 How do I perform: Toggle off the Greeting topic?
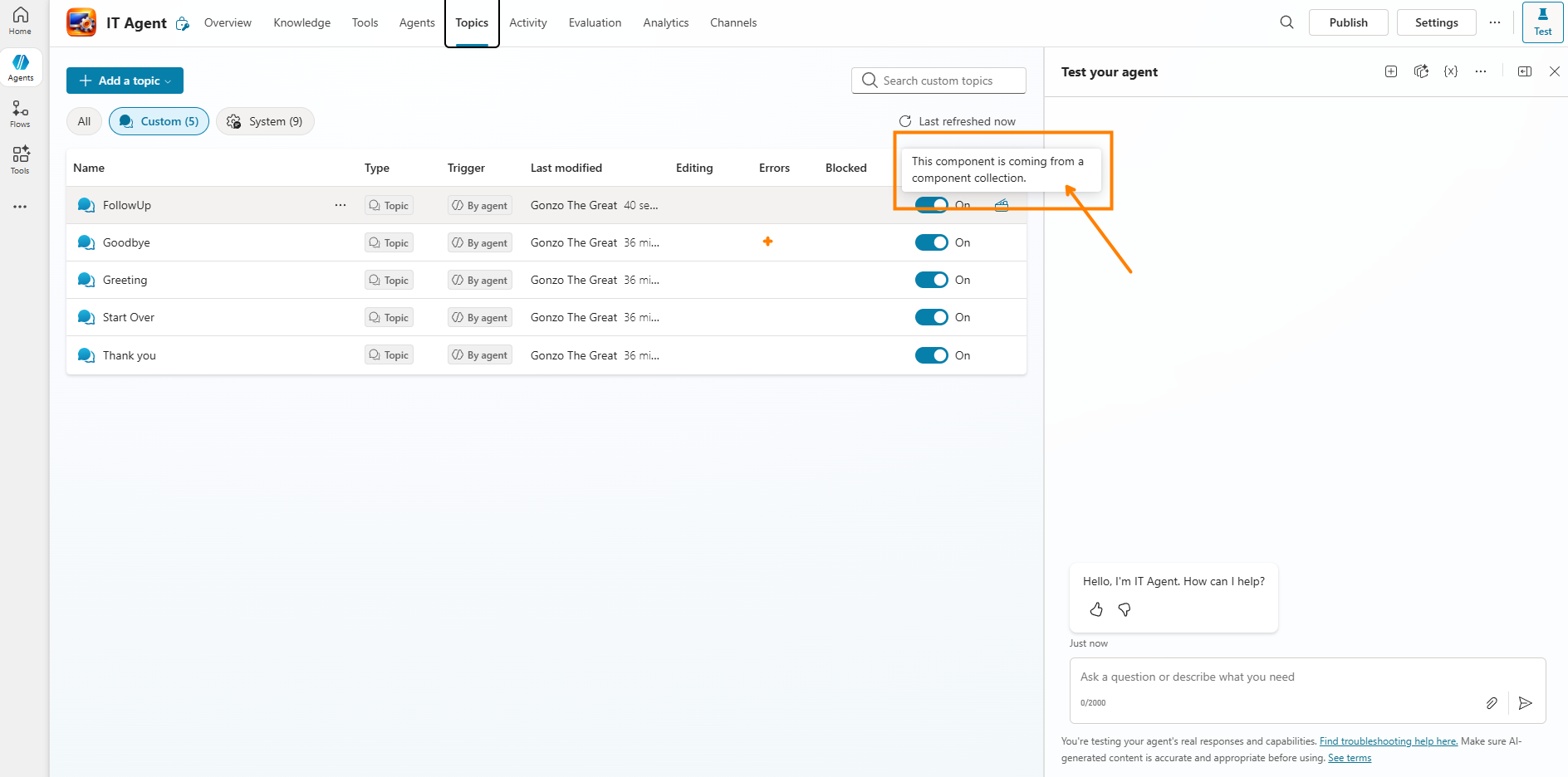(931, 280)
